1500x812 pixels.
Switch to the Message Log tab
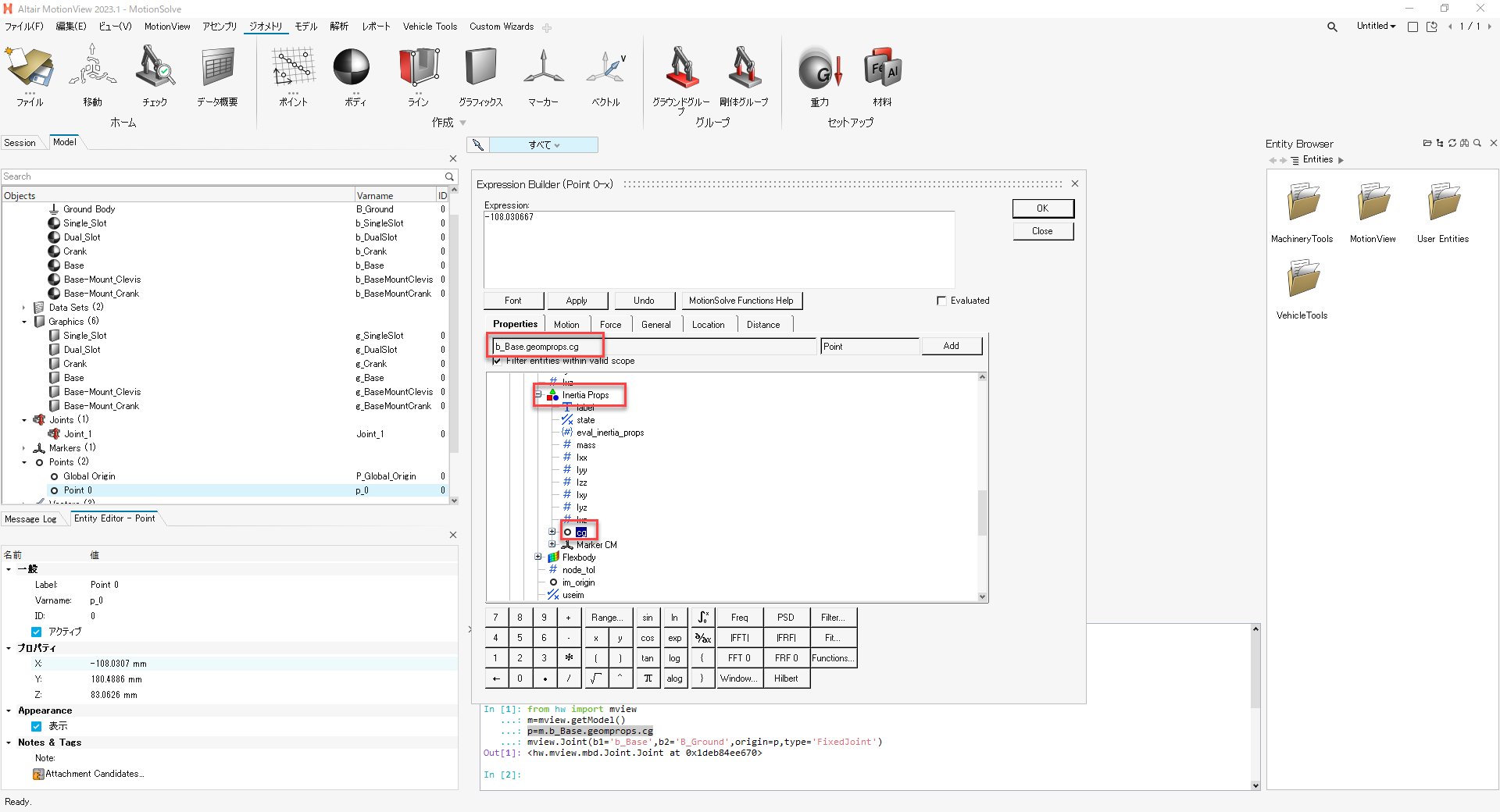point(30,518)
